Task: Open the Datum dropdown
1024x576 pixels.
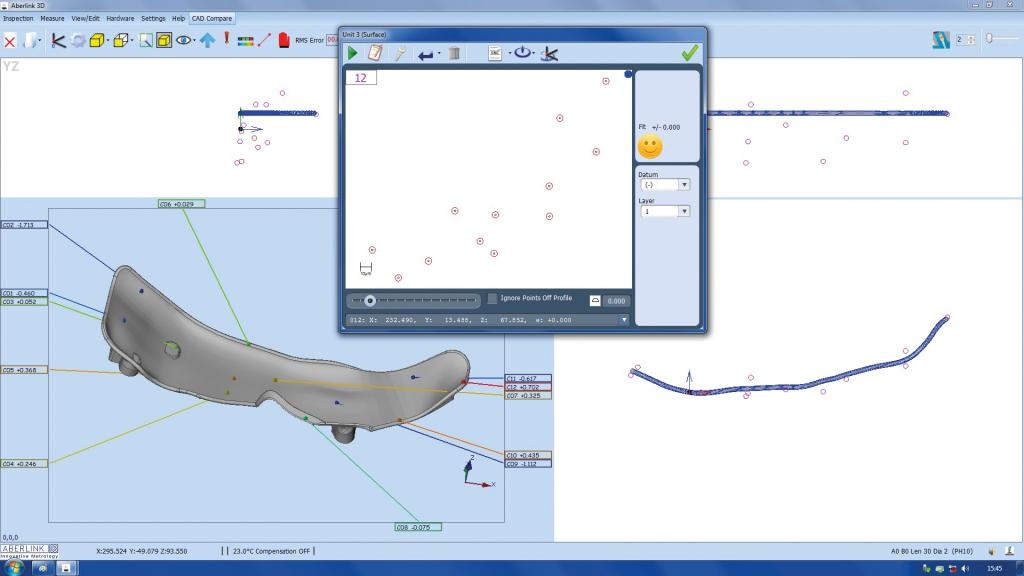Action: (x=666, y=185)
